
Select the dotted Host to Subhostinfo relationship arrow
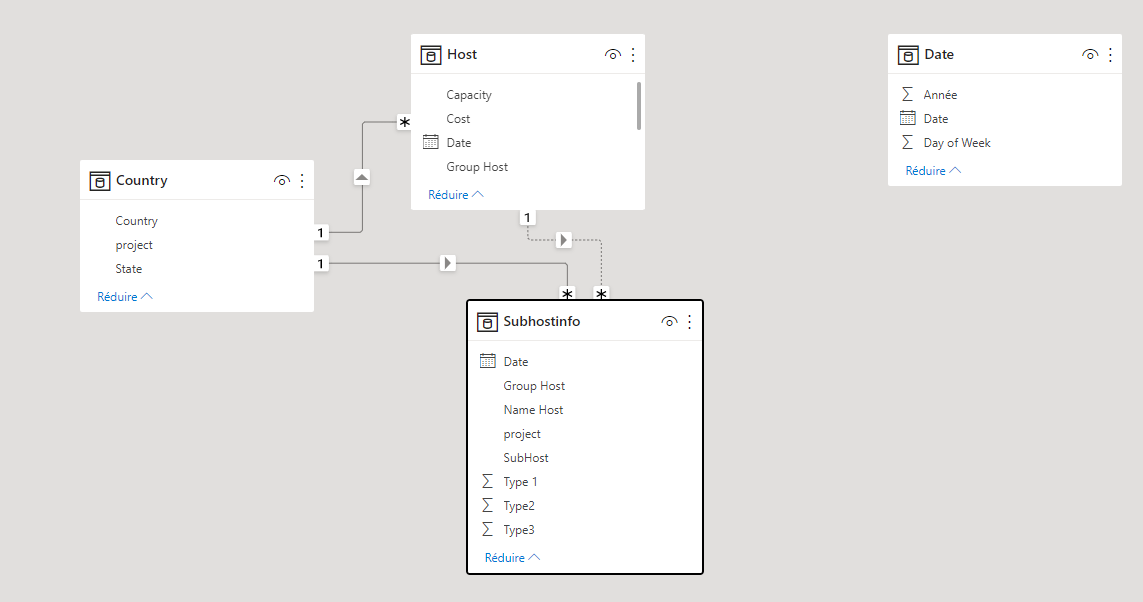[563, 240]
